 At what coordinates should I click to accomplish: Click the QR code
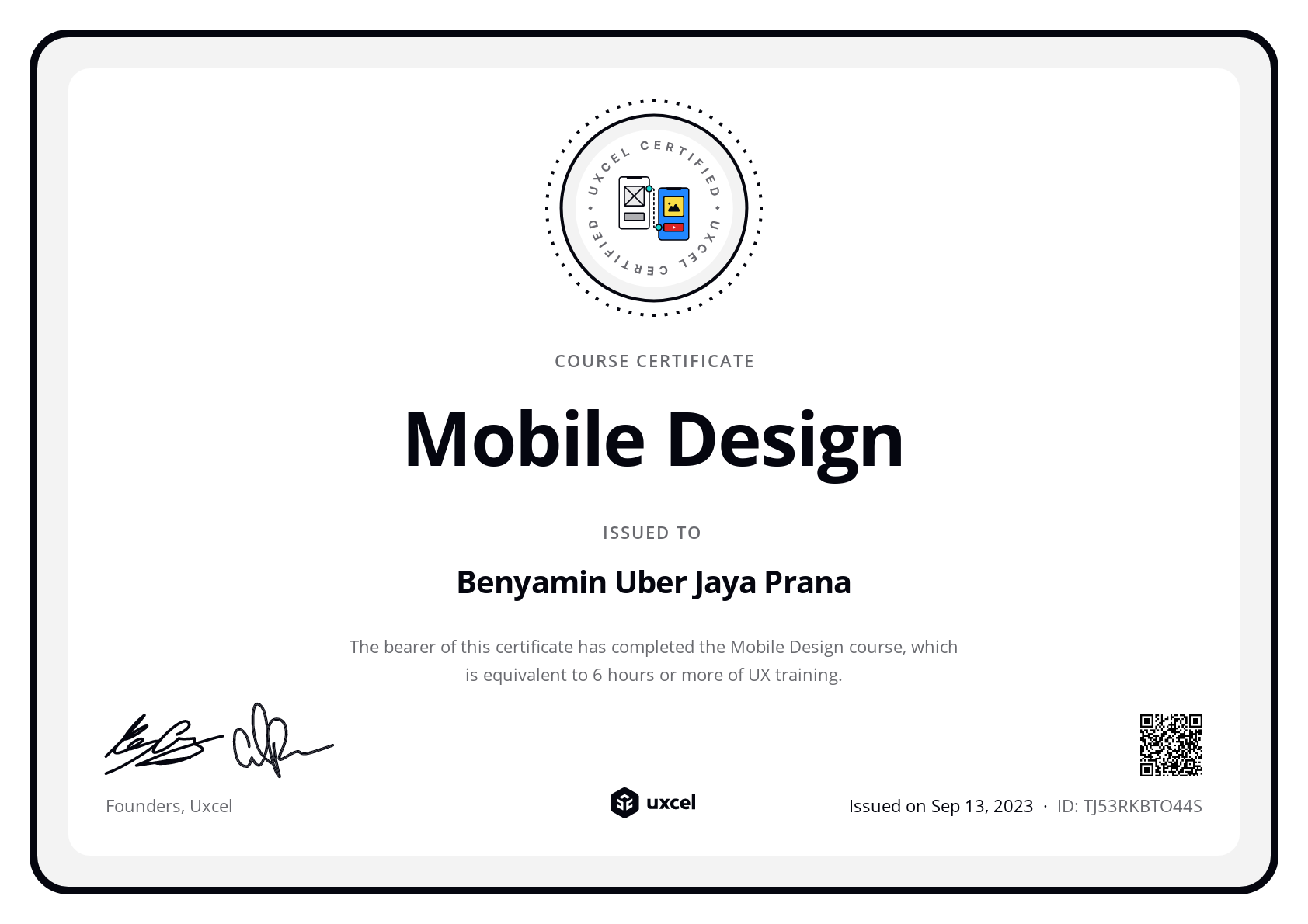point(1171,745)
